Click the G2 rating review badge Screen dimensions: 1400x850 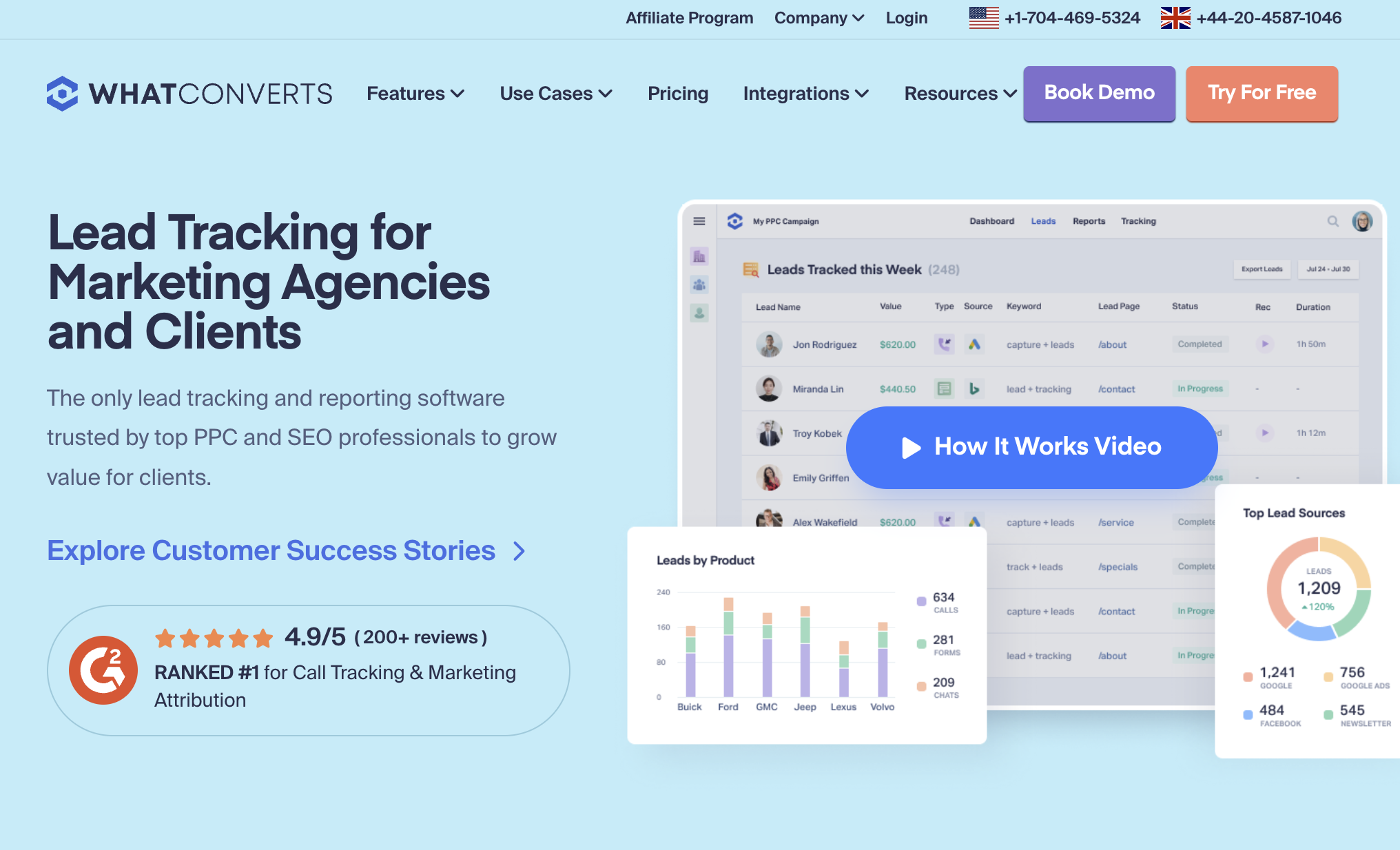pyautogui.click(x=308, y=670)
